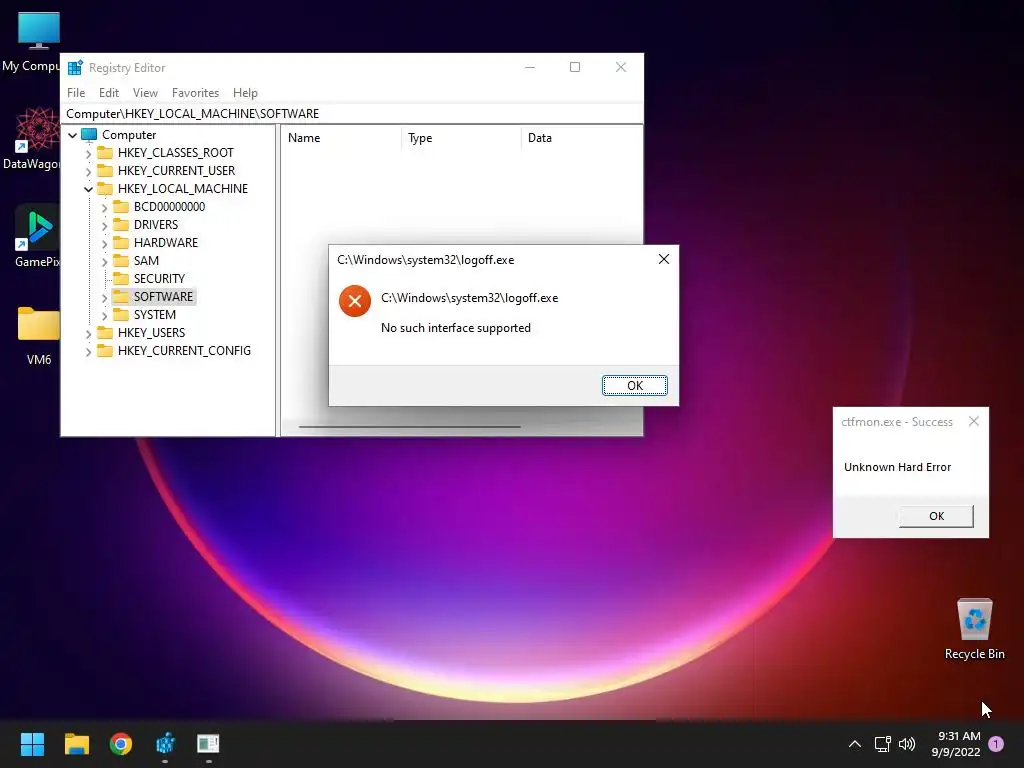Viewport: 1024px width, 768px height.
Task: Click the Type column header
Action: (461, 138)
